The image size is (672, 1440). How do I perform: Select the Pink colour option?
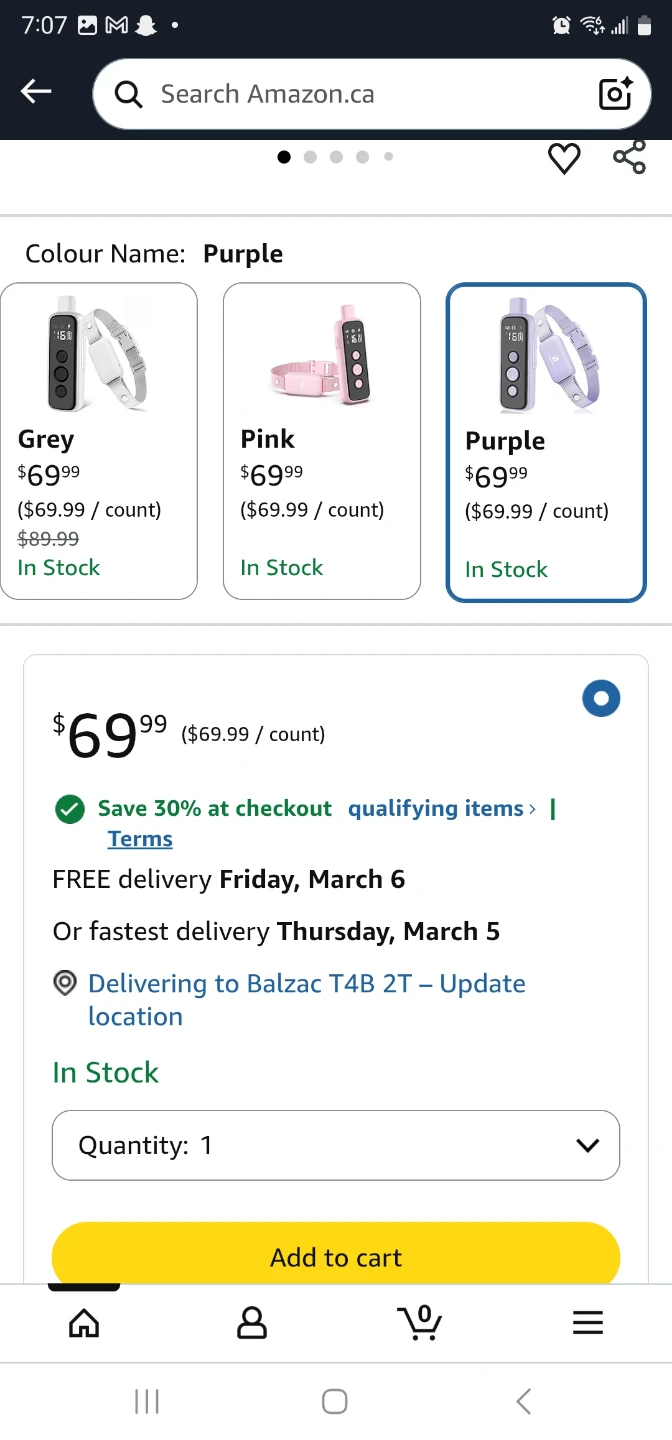pos(321,441)
